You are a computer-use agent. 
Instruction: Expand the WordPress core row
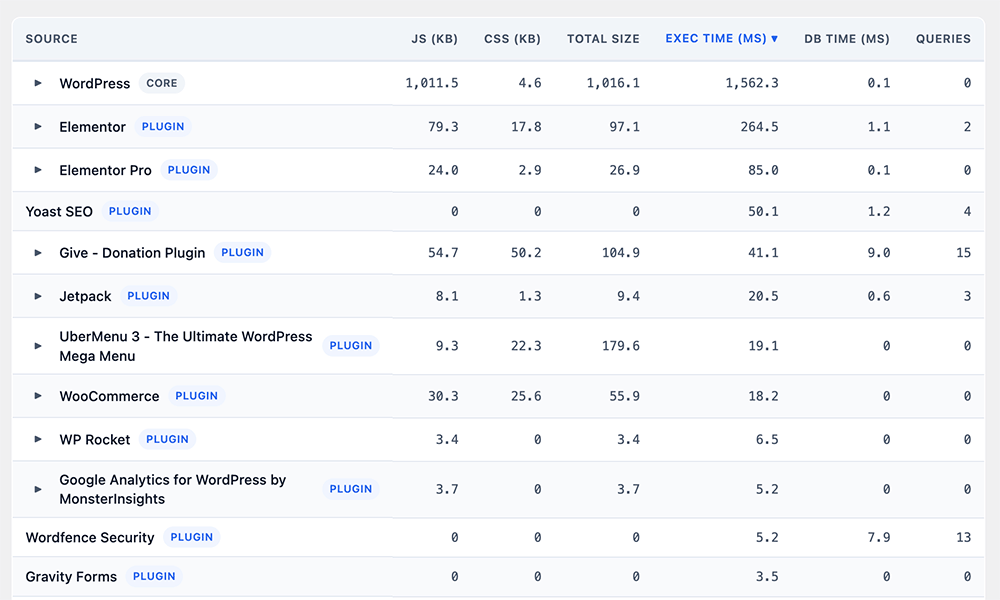38,83
